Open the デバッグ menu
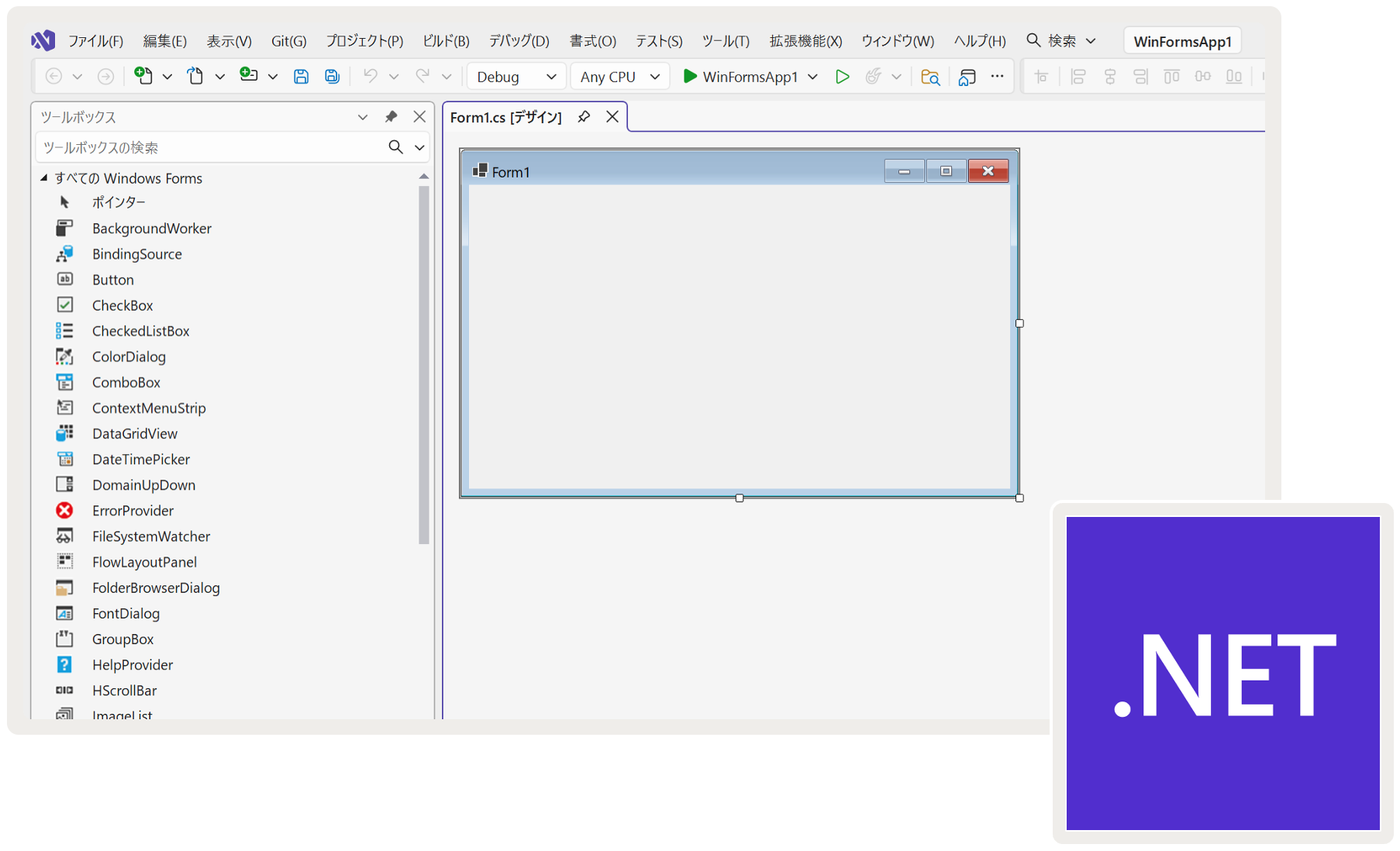1400x851 pixels. coord(518,40)
